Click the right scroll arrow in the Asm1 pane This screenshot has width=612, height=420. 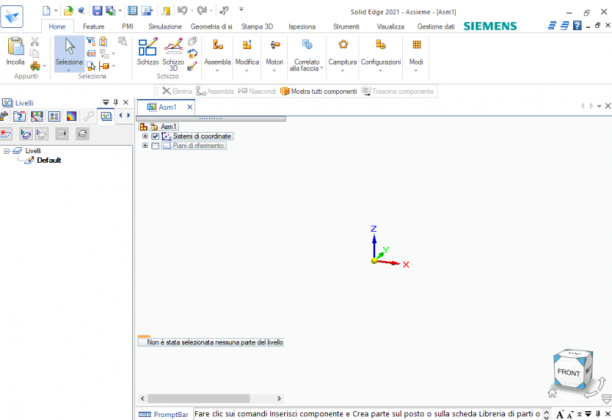click(279, 399)
